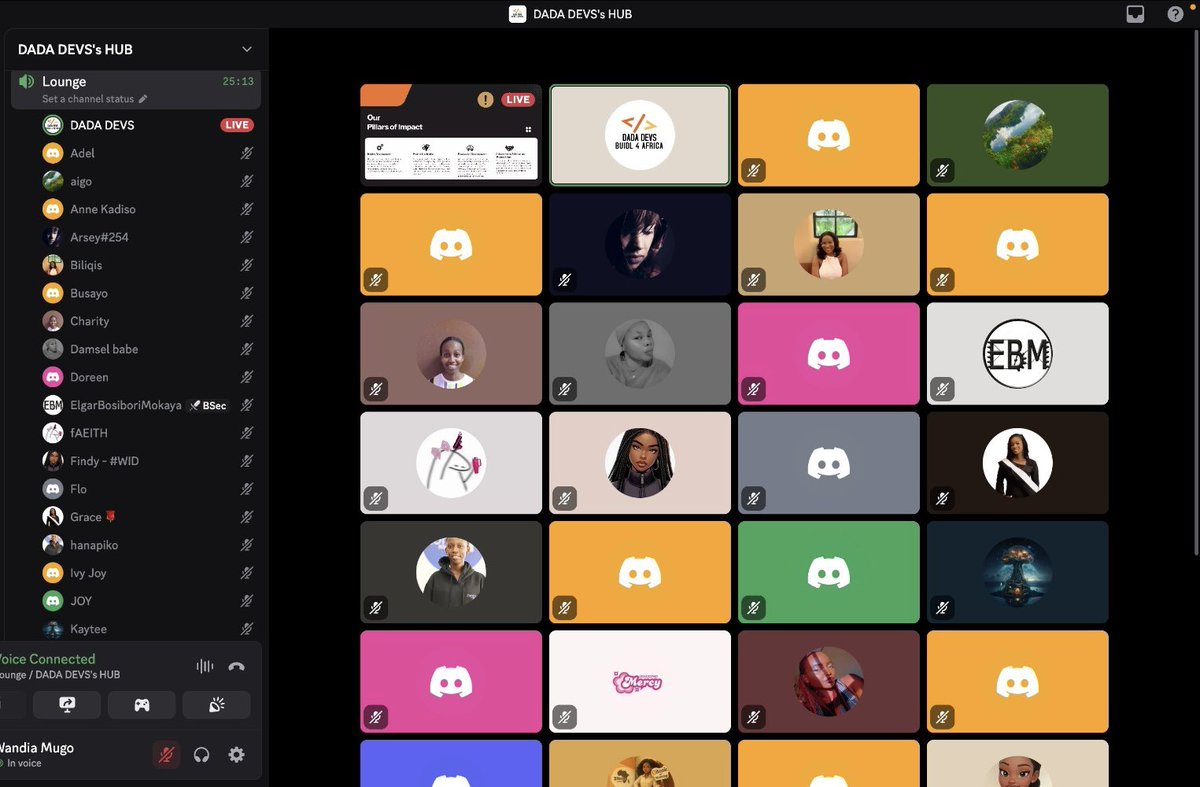The height and width of the screenshot is (787, 1200).
Task: Click the 25:13 call timer
Action: (238, 81)
